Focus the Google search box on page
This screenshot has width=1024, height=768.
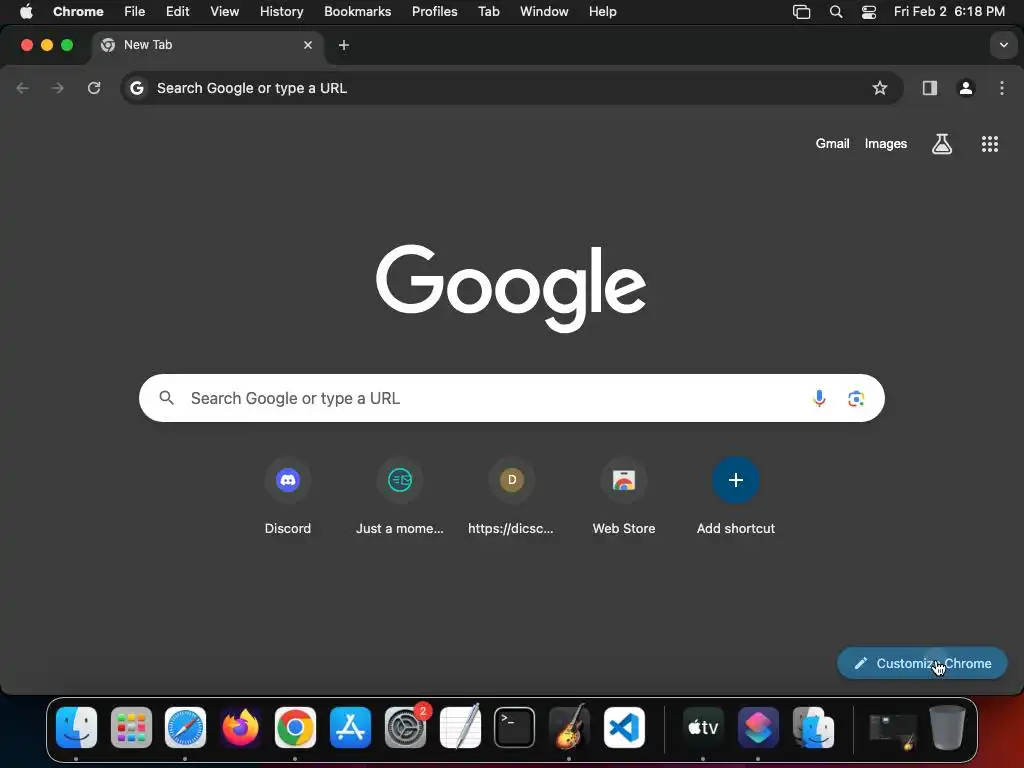point(511,398)
